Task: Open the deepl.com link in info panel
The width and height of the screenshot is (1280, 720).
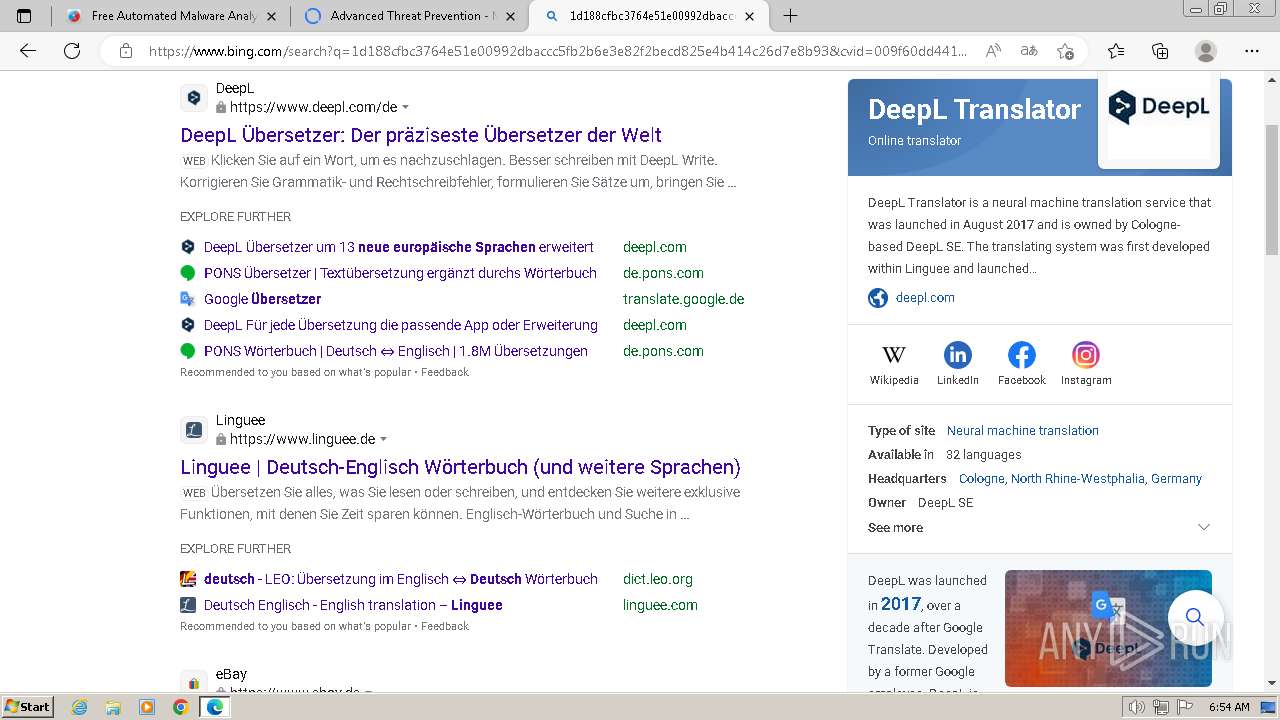Action: point(925,298)
